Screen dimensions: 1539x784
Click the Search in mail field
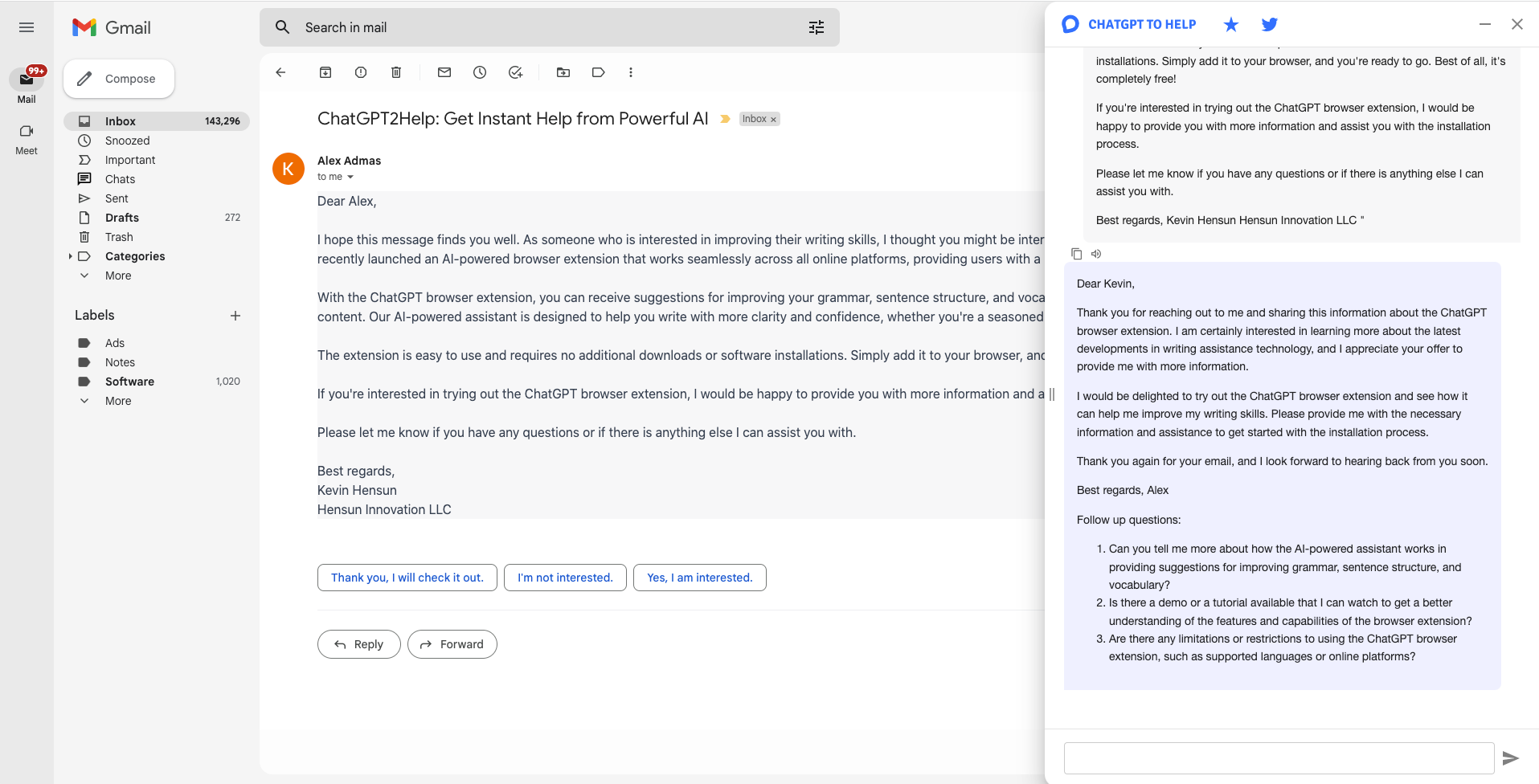pos(550,27)
